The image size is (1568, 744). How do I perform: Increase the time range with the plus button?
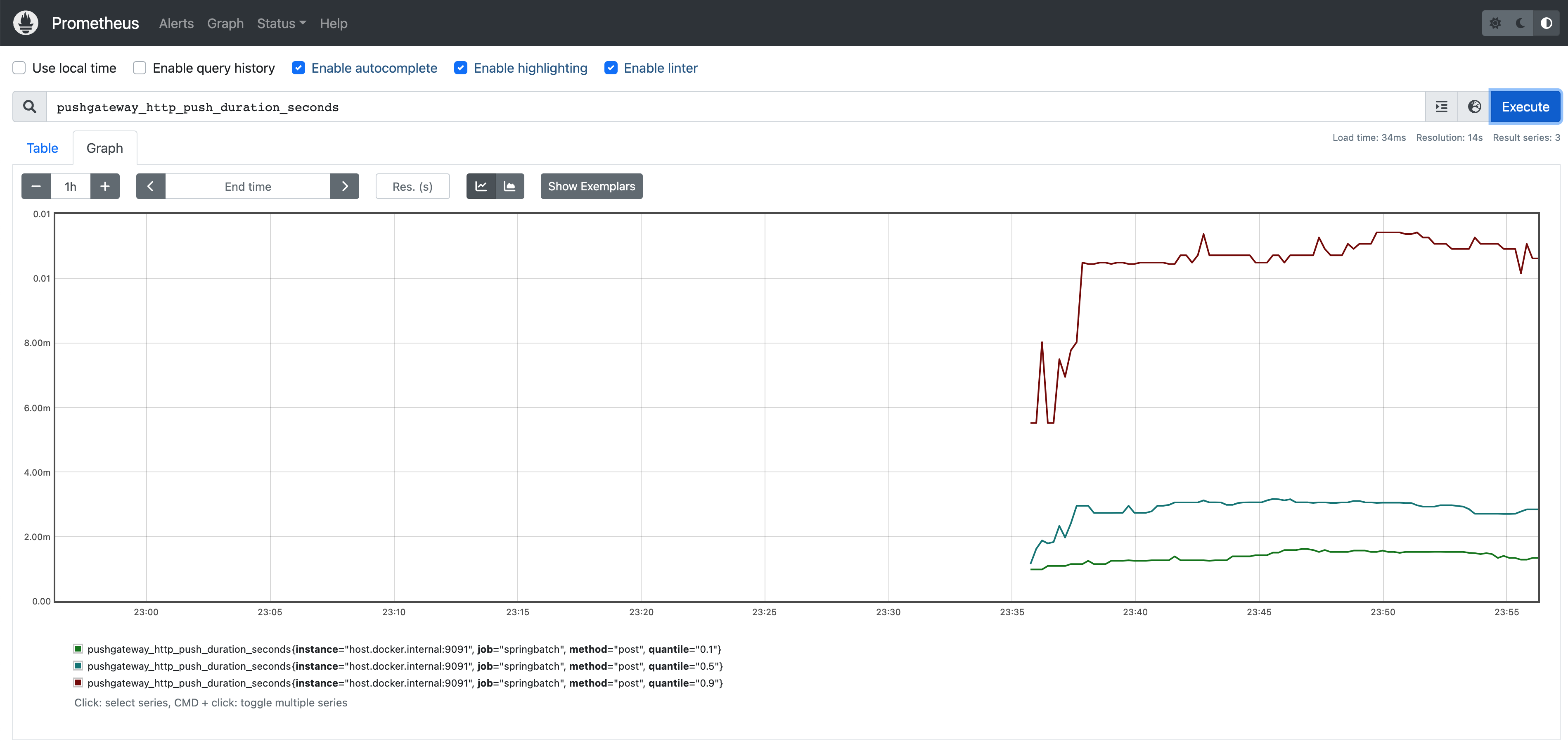pyautogui.click(x=105, y=186)
